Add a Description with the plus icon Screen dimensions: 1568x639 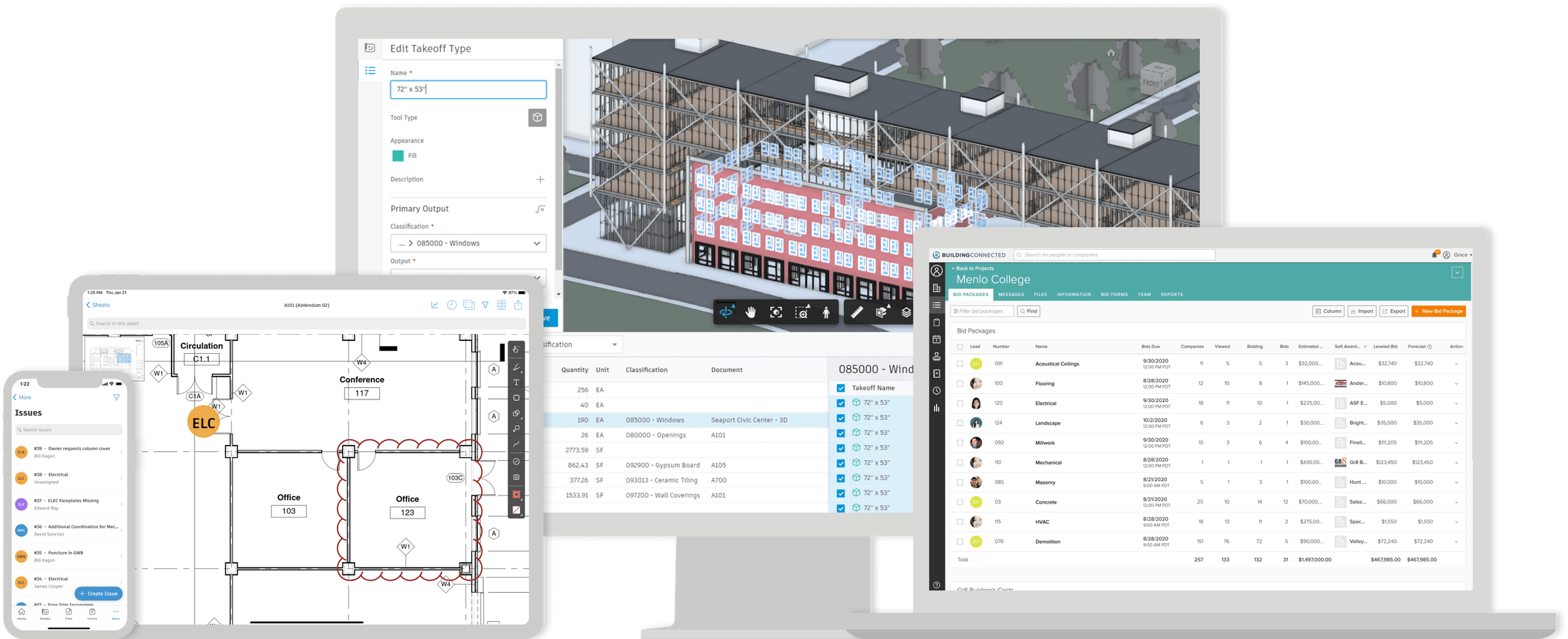coord(540,180)
